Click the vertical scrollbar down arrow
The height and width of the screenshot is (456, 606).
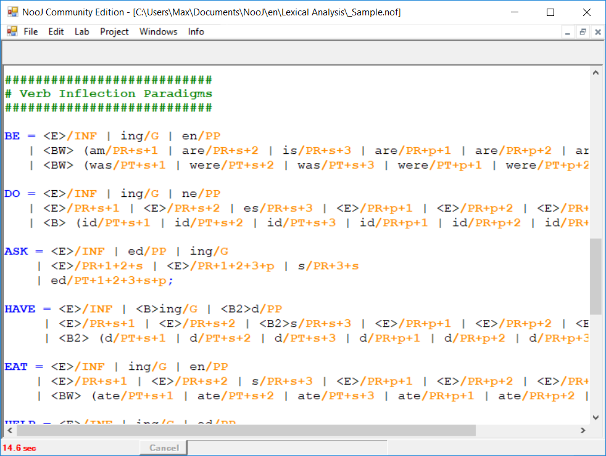click(x=596, y=415)
